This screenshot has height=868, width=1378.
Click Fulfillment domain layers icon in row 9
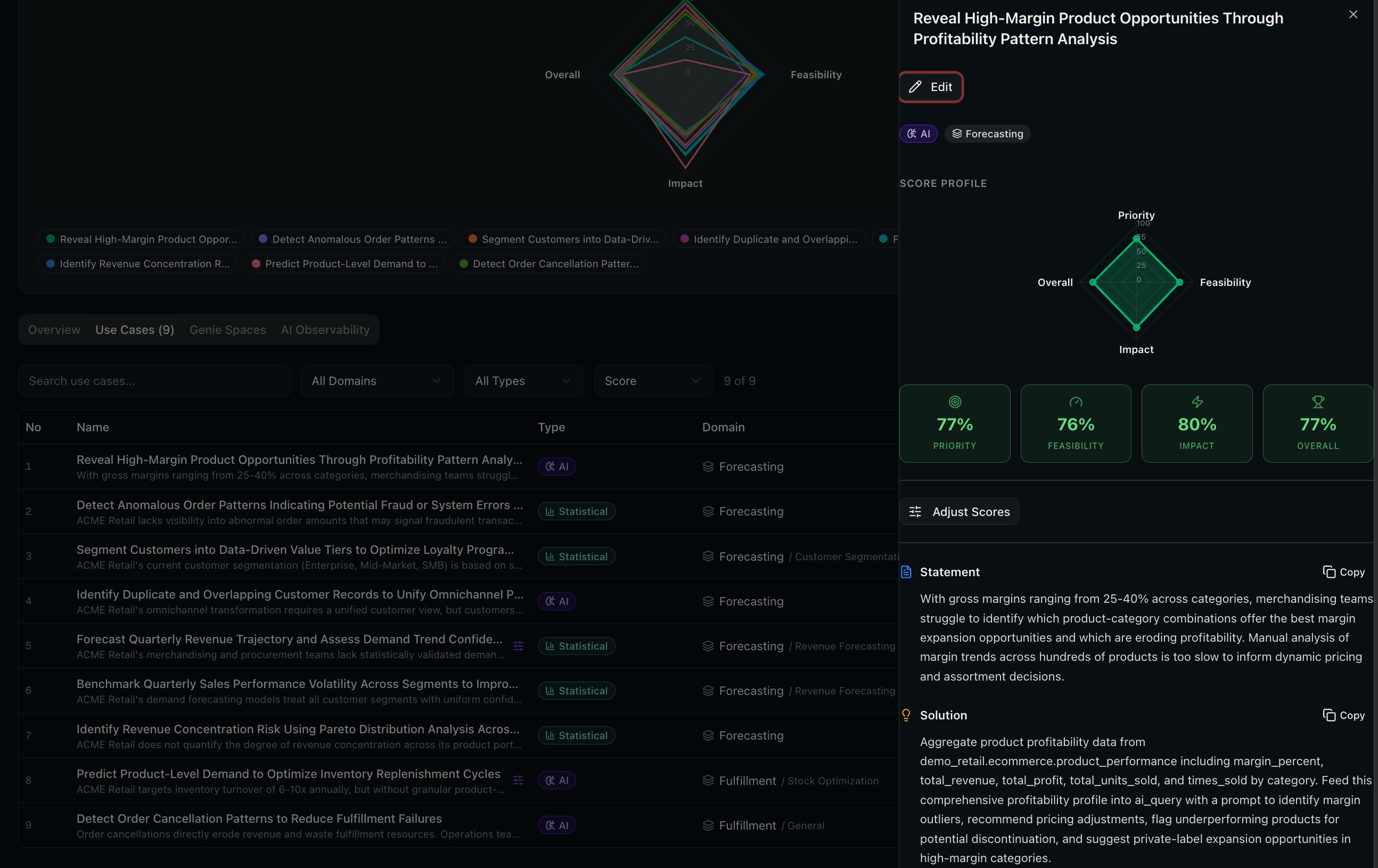point(708,825)
